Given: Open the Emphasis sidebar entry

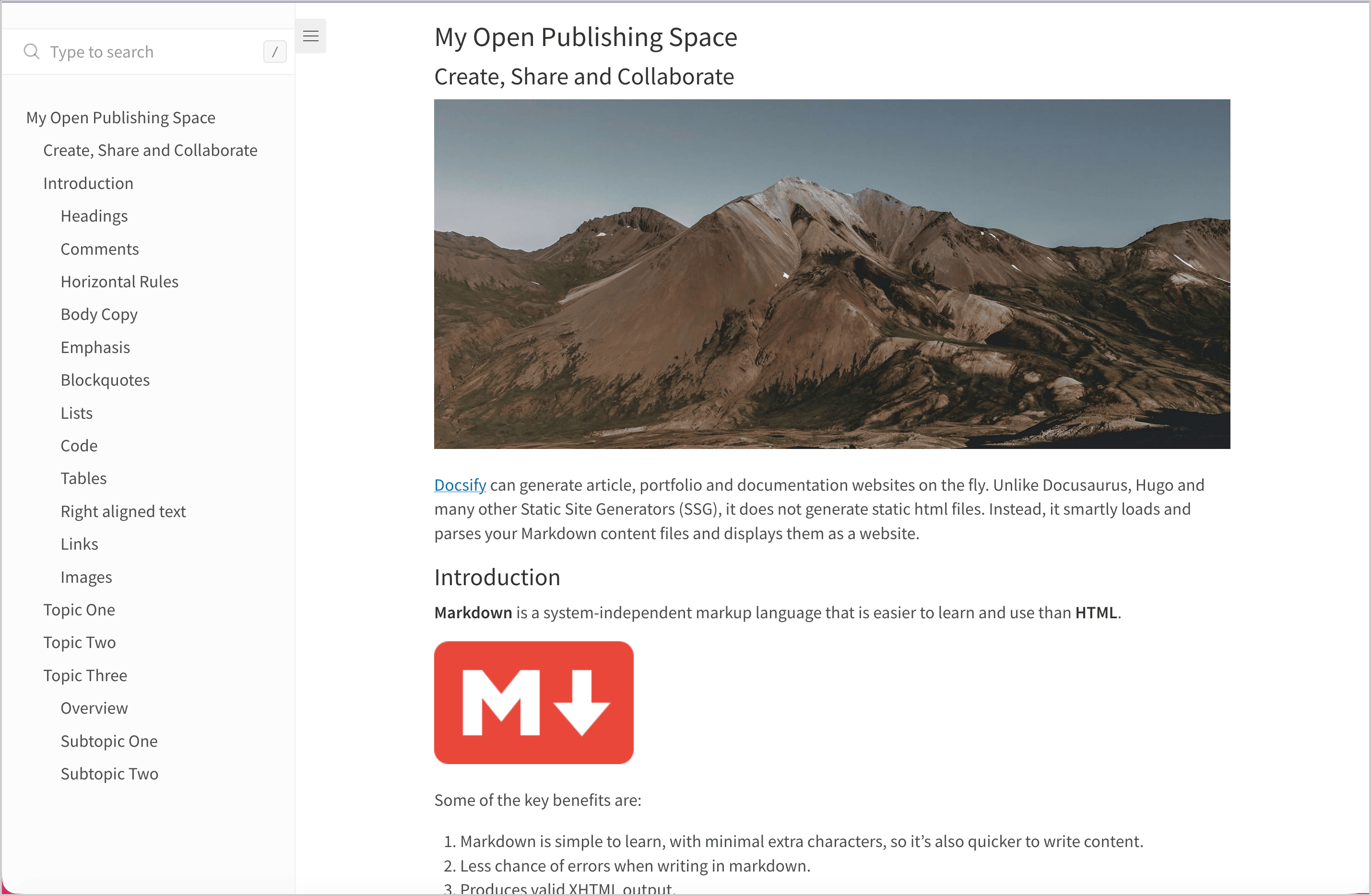Looking at the screenshot, I should pyautogui.click(x=95, y=347).
